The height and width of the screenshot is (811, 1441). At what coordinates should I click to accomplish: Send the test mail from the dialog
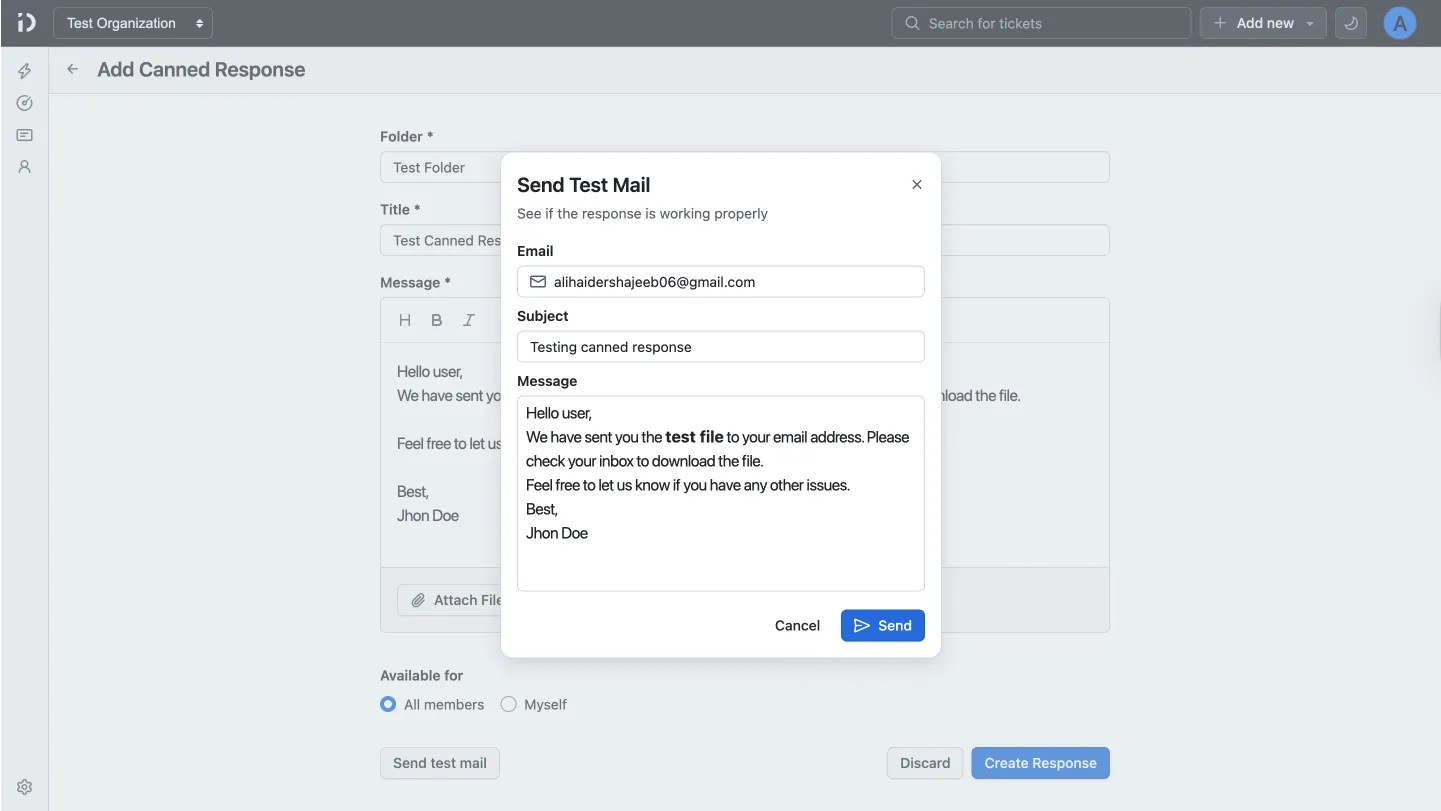tap(882, 625)
